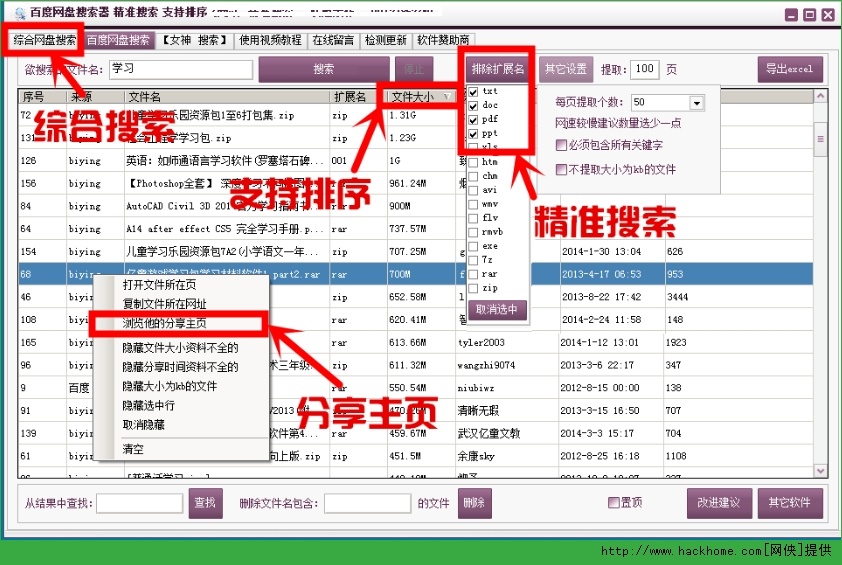
Task: Choose 打开文件所在页 from context menu
Action: tap(181, 285)
